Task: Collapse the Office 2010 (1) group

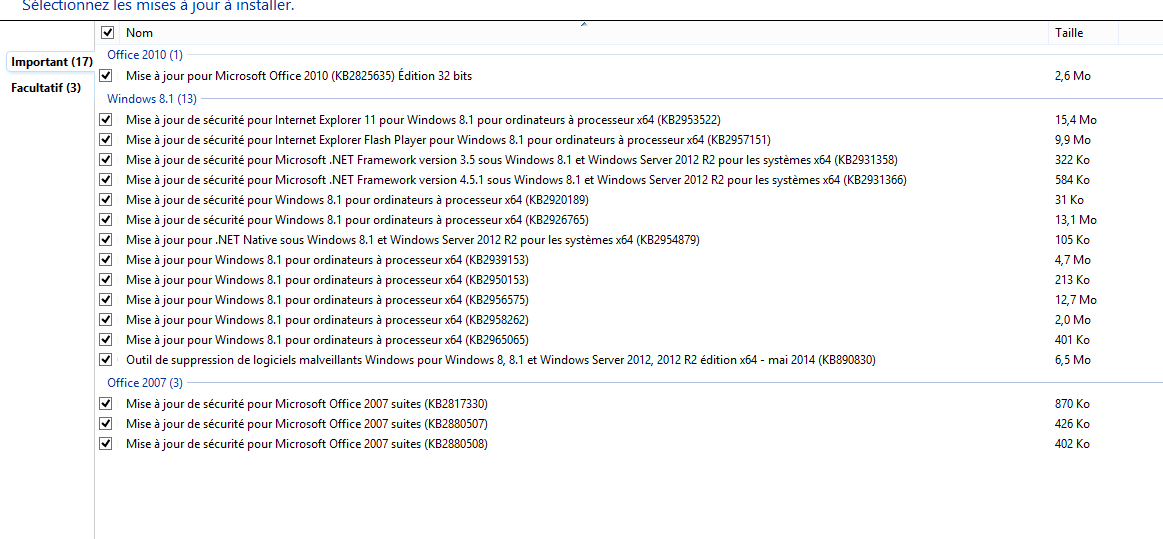Action: point(145,54)
